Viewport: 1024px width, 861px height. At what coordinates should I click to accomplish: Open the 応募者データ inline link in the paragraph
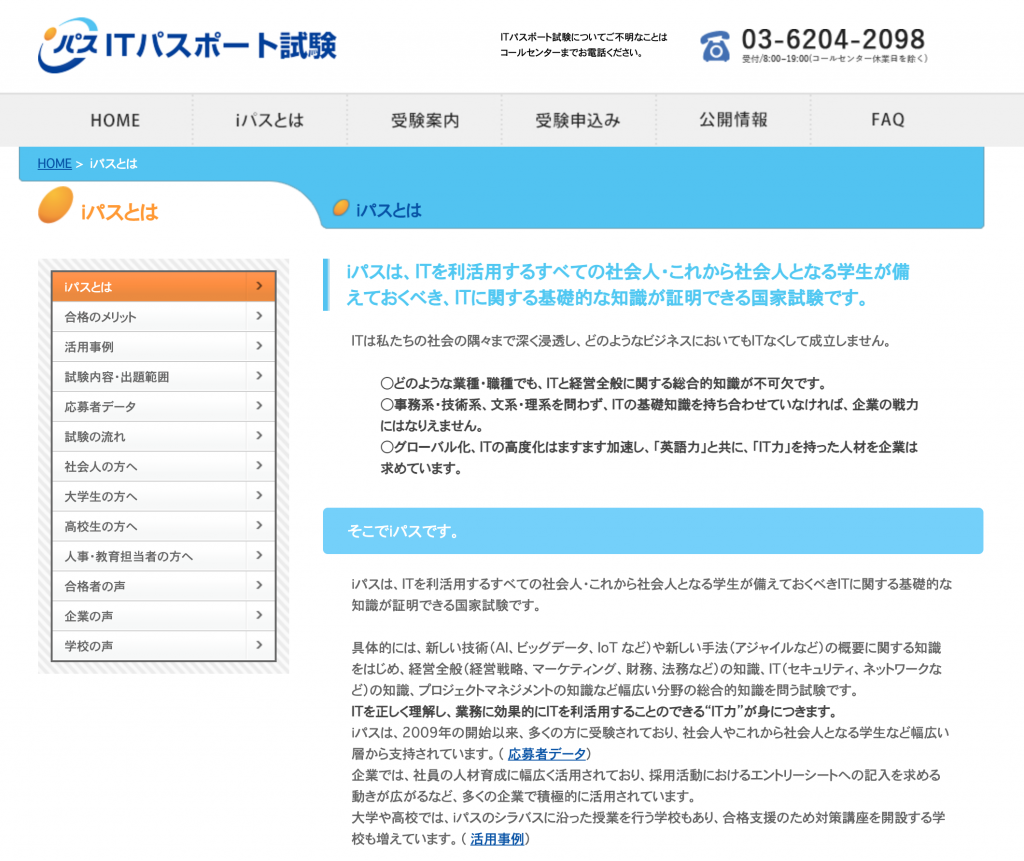[x=547, y=754]
